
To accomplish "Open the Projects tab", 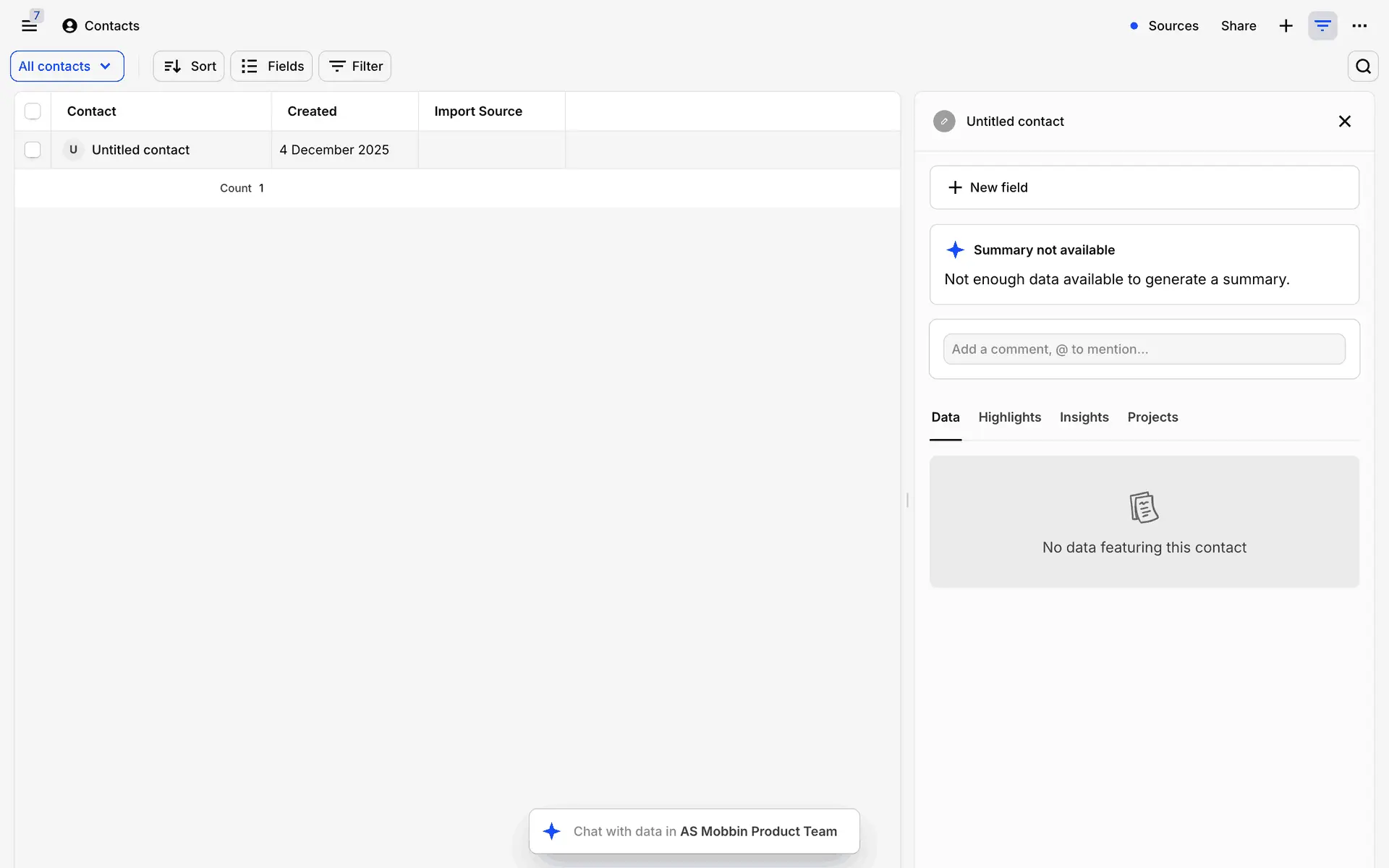I will point(1152,417).
